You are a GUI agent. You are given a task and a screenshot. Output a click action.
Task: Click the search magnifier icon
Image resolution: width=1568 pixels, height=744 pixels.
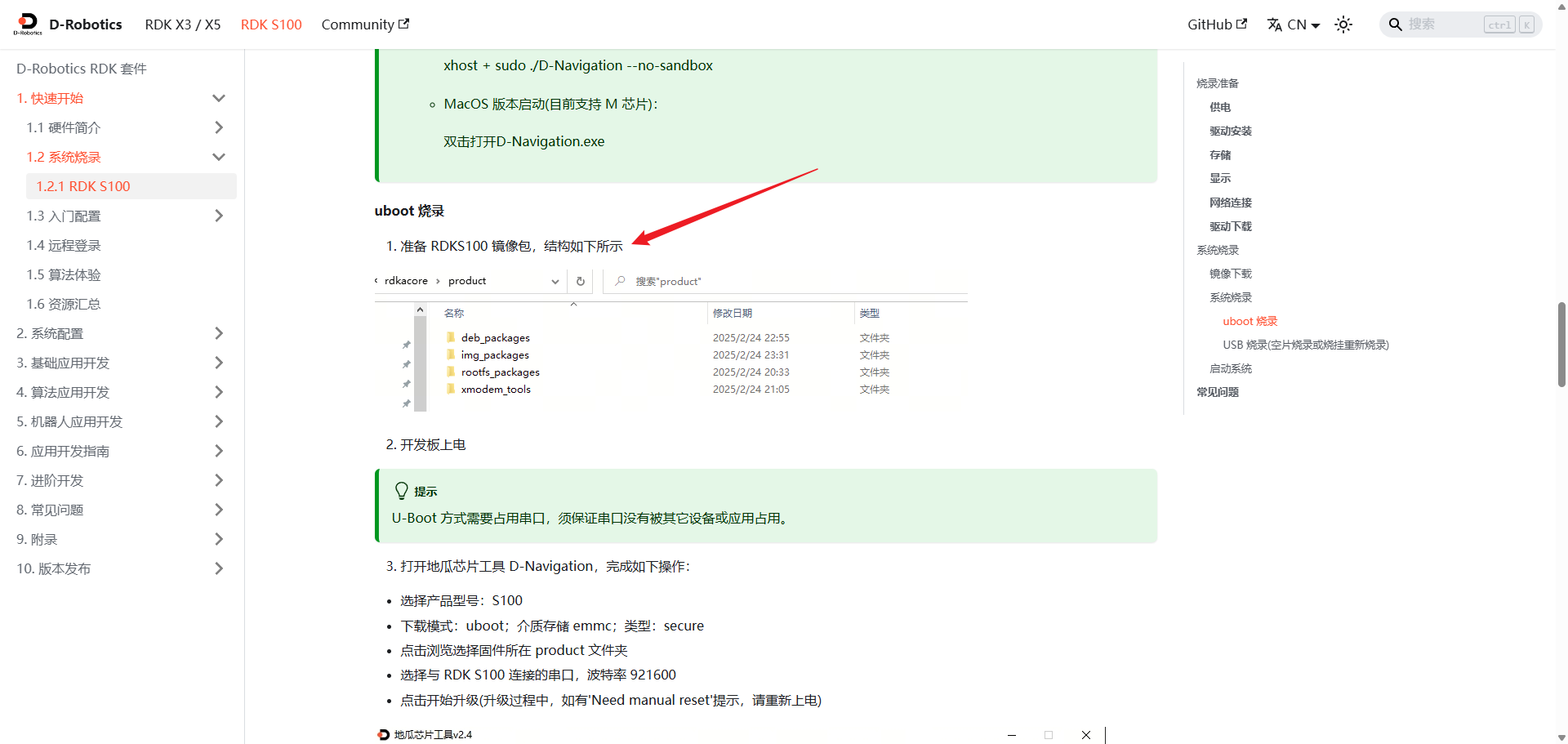coord(1396,25)
